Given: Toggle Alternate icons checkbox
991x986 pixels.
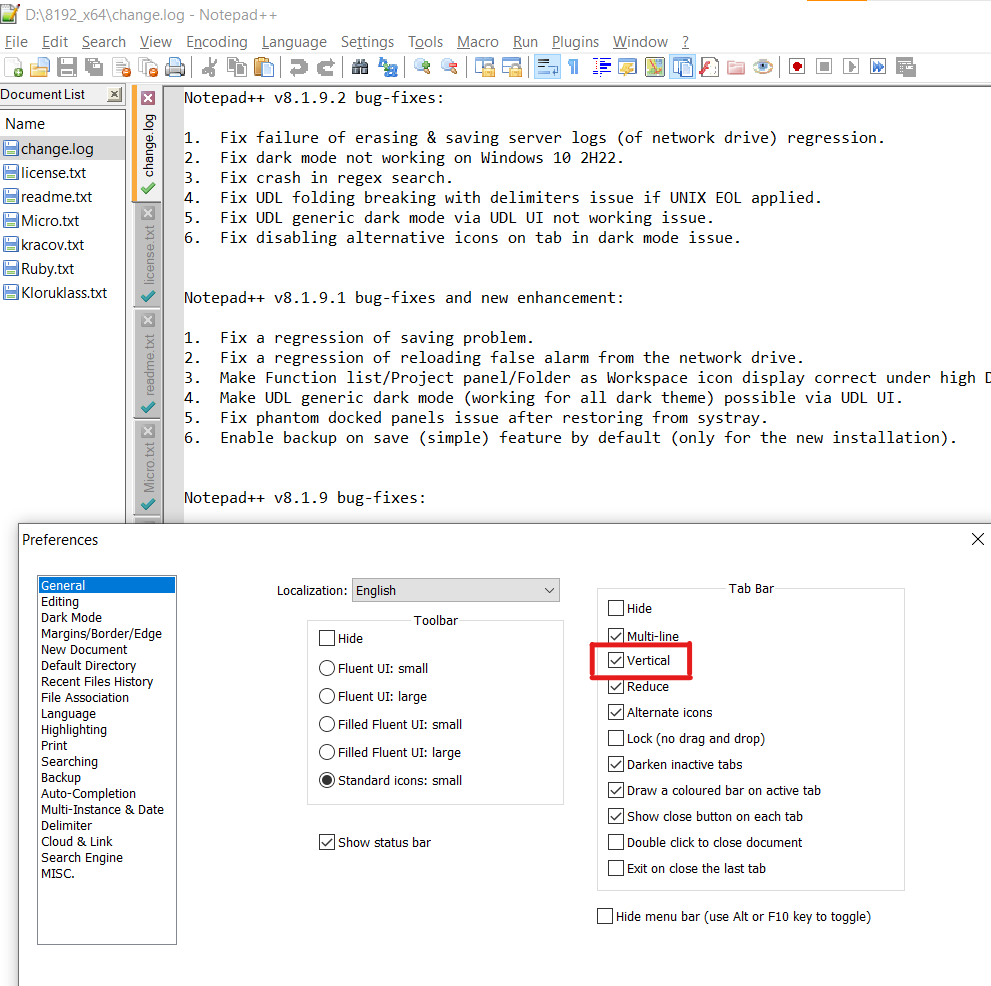Looking at the screenshot, I should 616,712.
